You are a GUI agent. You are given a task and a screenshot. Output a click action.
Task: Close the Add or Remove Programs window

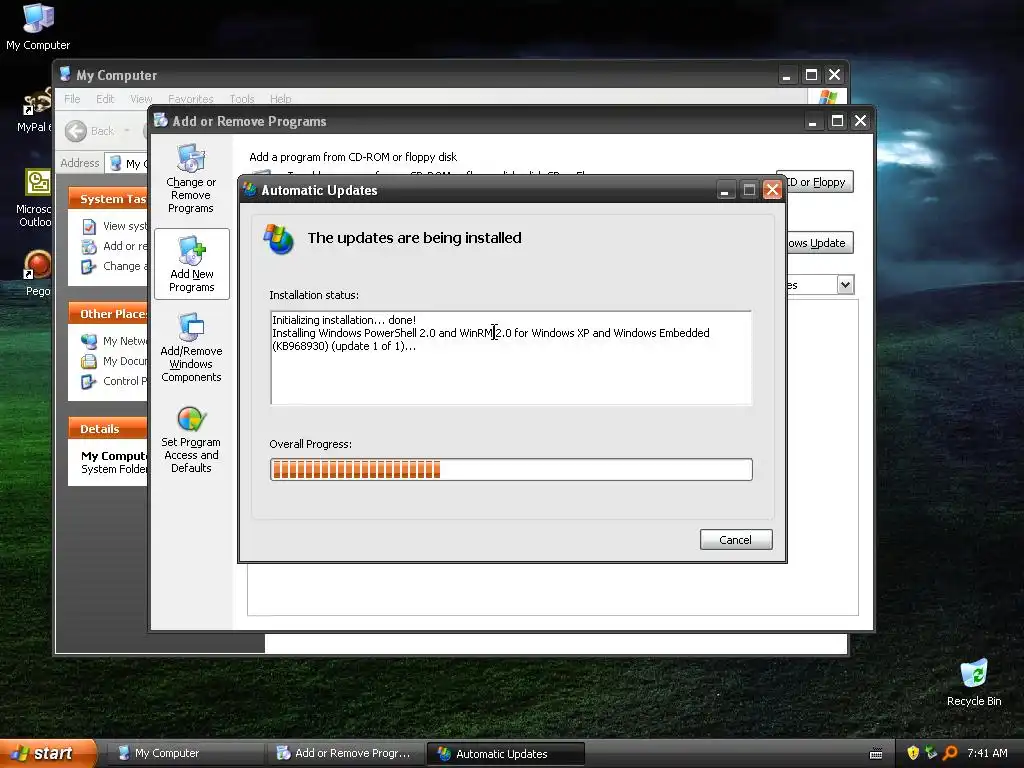[861, 121]
